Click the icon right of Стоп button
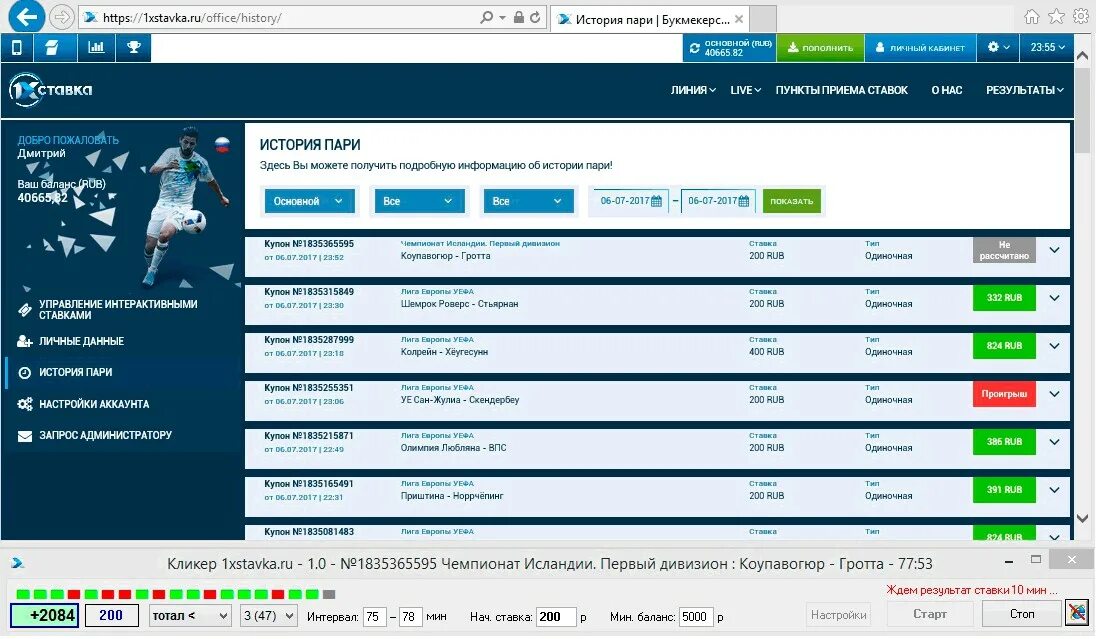Viewport: 1096px width, 639px height. 1077,614
